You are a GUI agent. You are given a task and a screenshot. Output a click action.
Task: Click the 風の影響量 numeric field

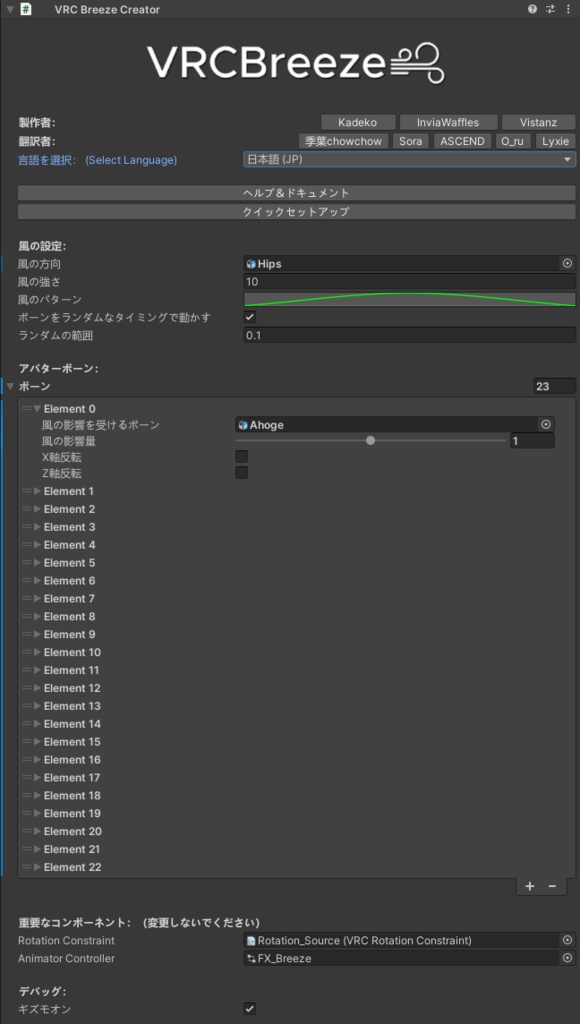(x=532, y=441)
